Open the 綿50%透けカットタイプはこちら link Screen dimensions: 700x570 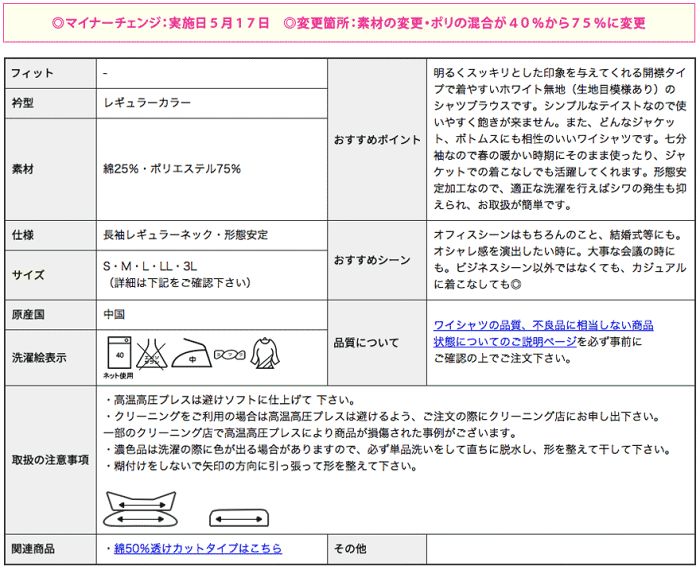coord(197,548)
